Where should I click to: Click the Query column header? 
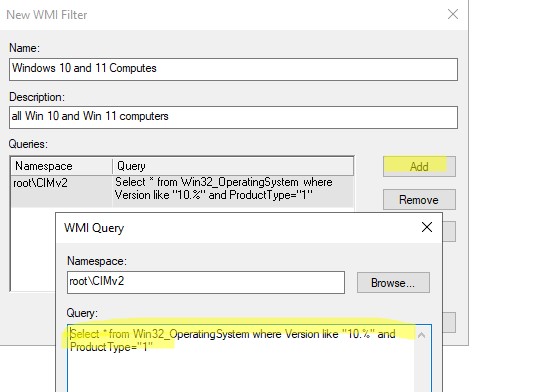[233, 166]
